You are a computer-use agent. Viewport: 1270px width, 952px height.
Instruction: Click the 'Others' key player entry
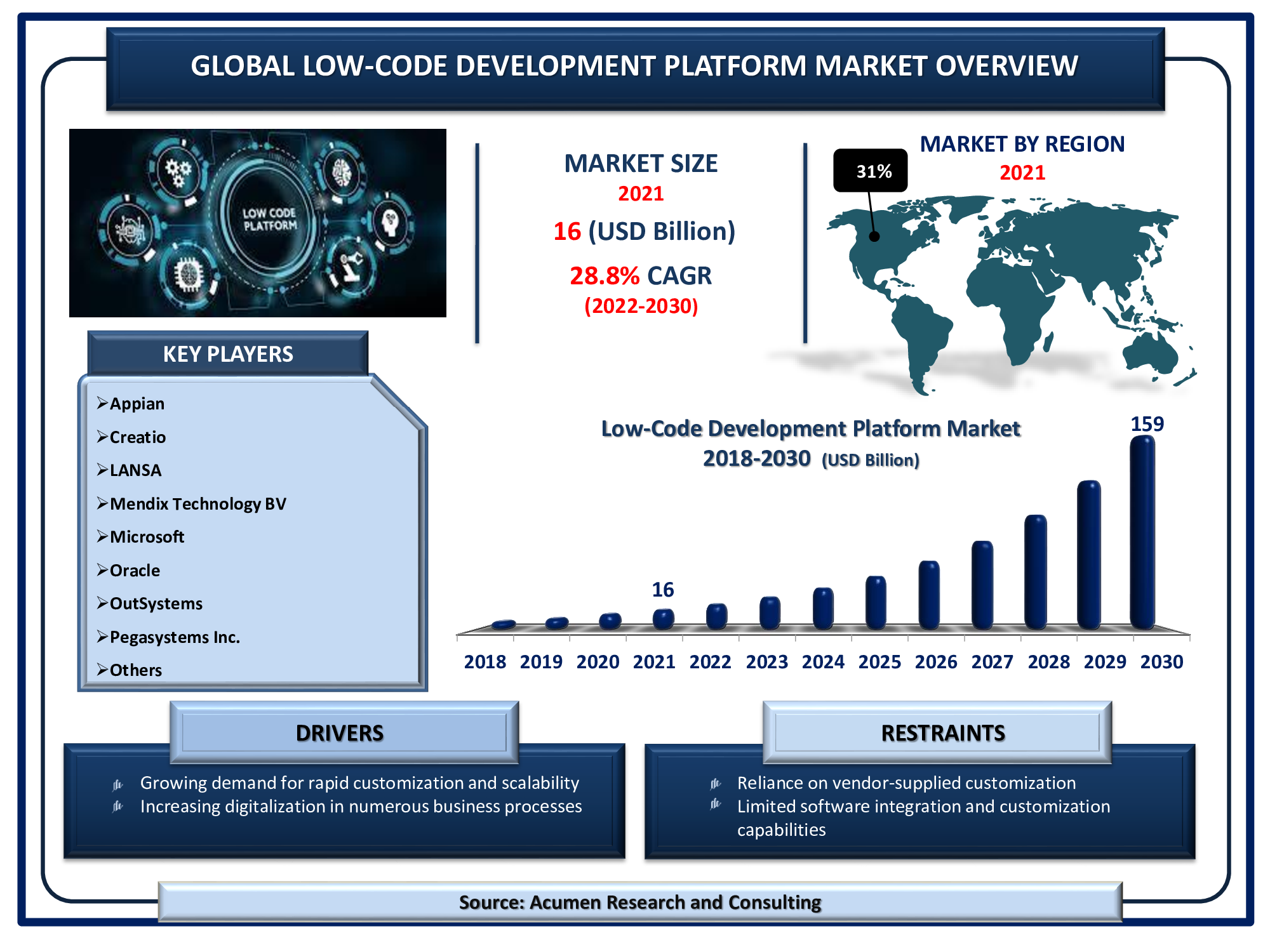pos(136,670)
